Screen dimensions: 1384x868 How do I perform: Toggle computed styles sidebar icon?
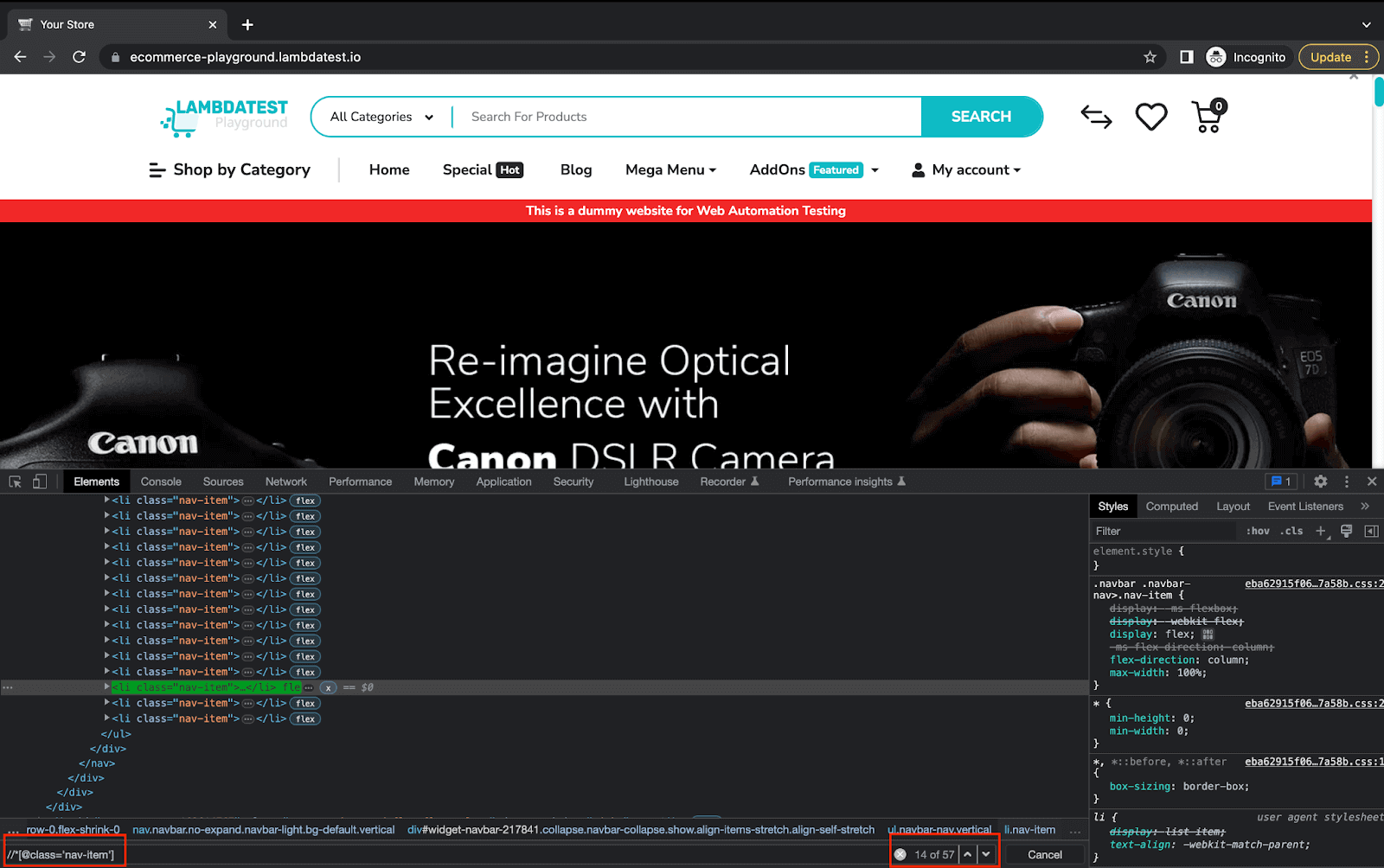1371,531
